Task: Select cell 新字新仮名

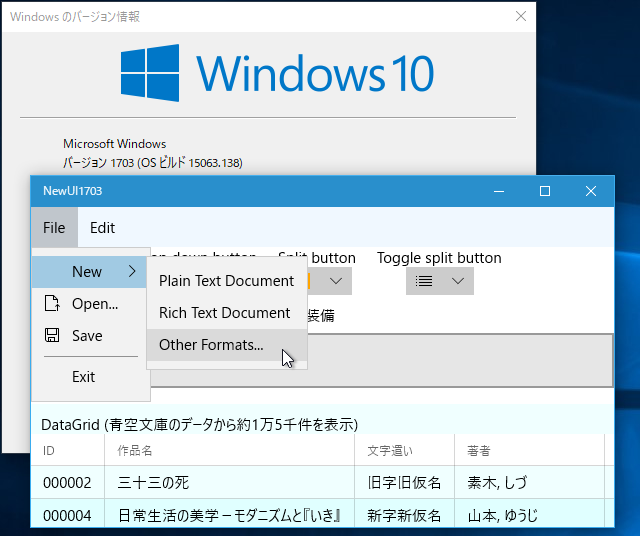Action: pyautogui.click(x=404, y=514)
